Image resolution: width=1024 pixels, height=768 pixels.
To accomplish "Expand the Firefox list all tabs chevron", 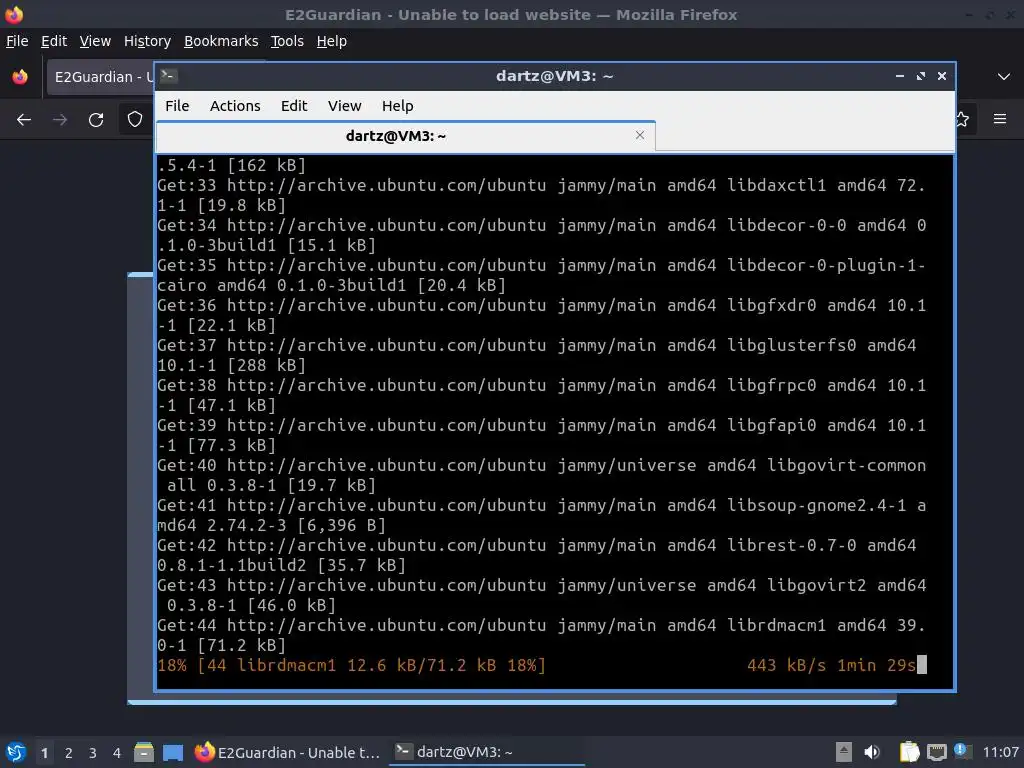I will click(1004, 76).
